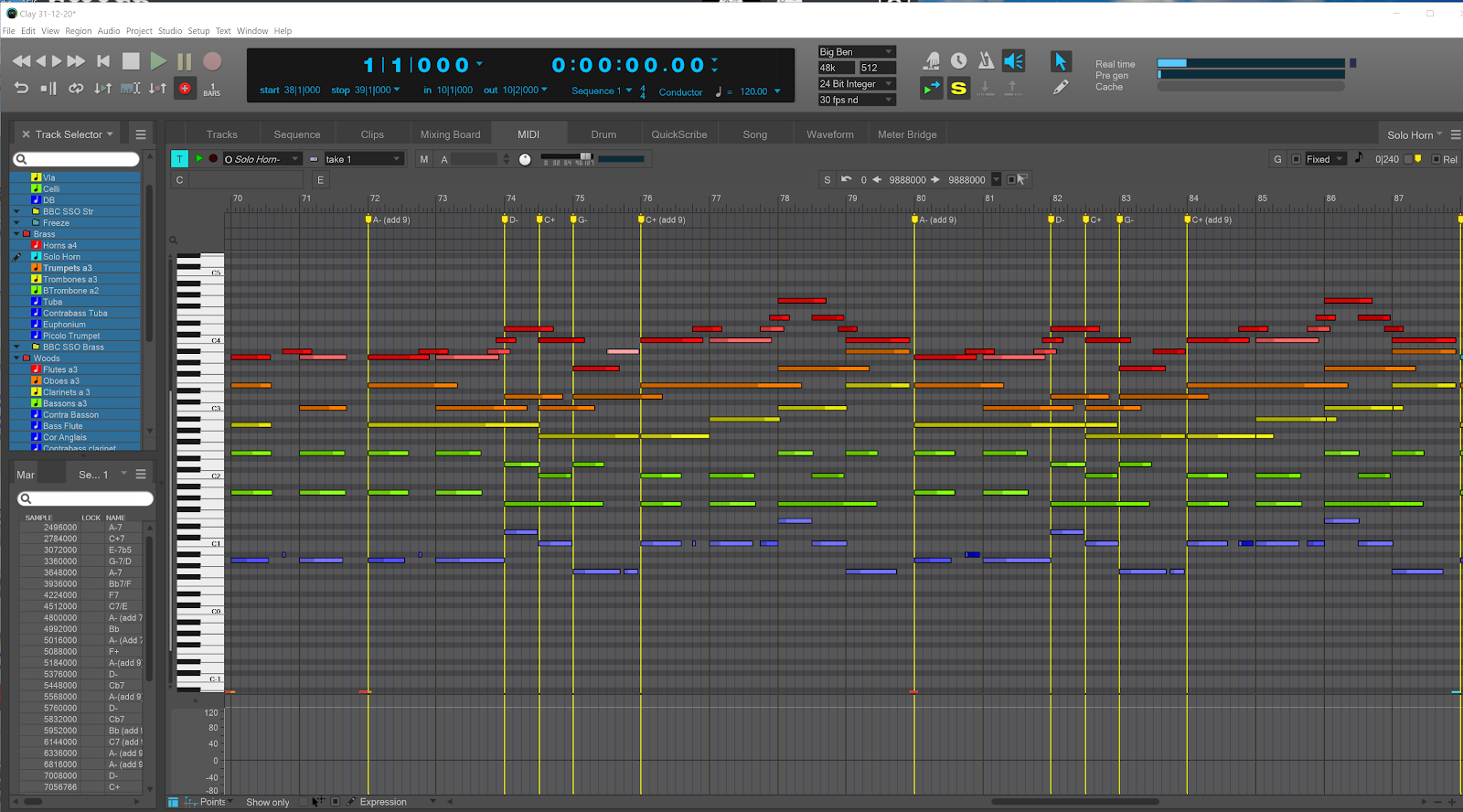Switch to the Waveform tab
1463x812 pixels.
tap(830, 134)
